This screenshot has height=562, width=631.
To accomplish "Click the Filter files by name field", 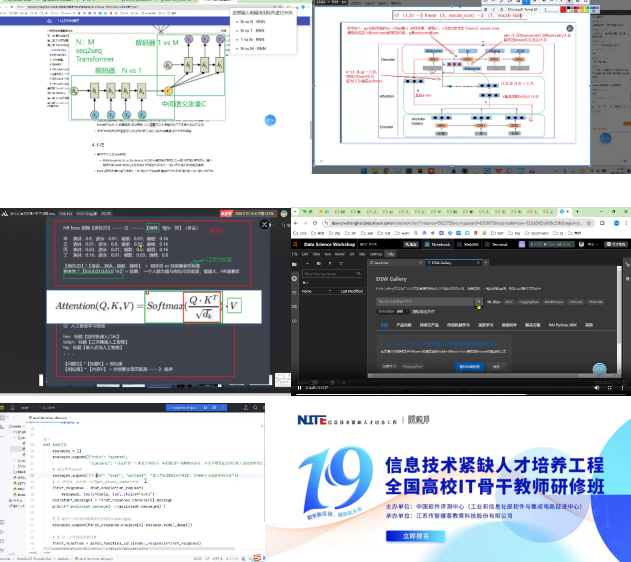I will (x=332, y=274).
